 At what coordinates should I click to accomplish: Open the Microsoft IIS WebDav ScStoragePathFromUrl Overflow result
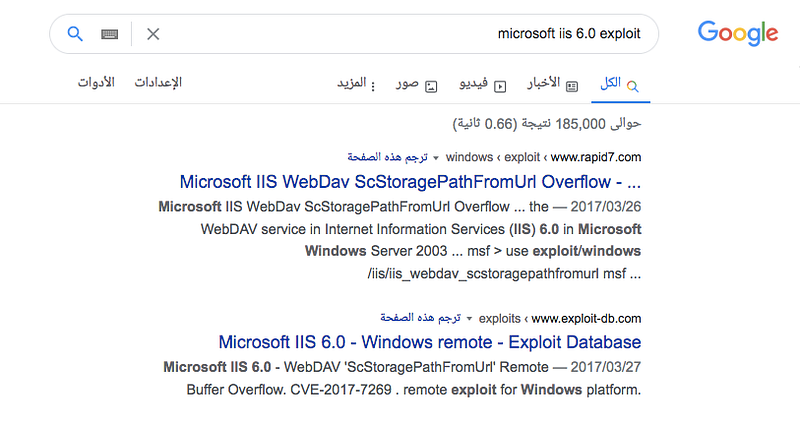(410, 182)
